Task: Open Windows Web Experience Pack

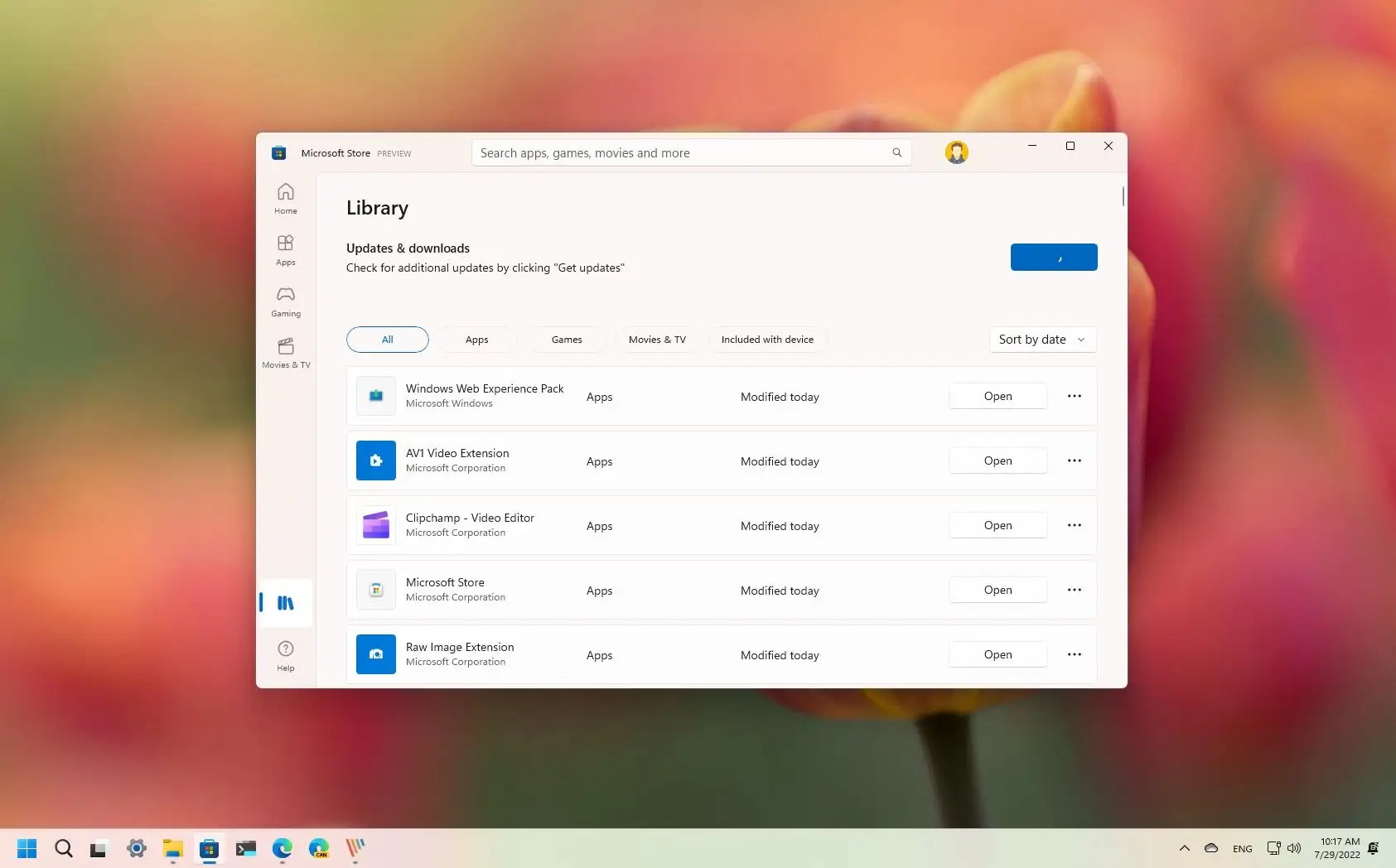Action: coord(998,396)
